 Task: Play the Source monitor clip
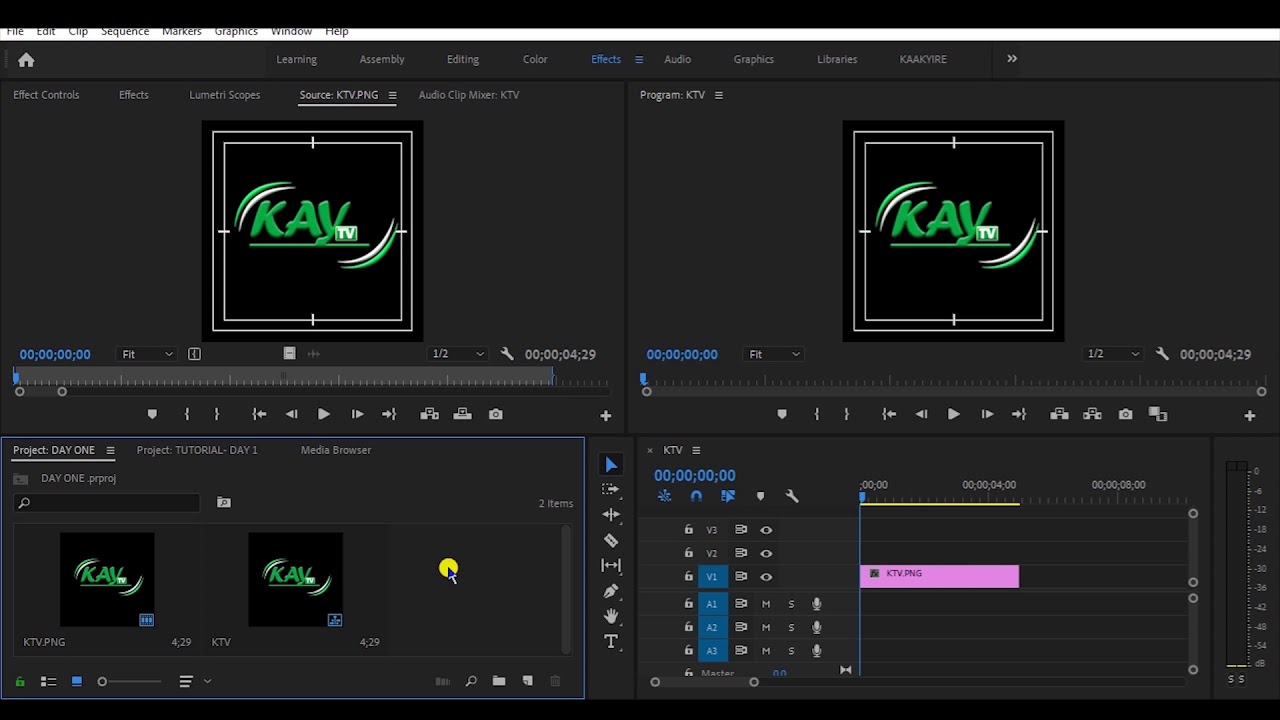point(324,414)
